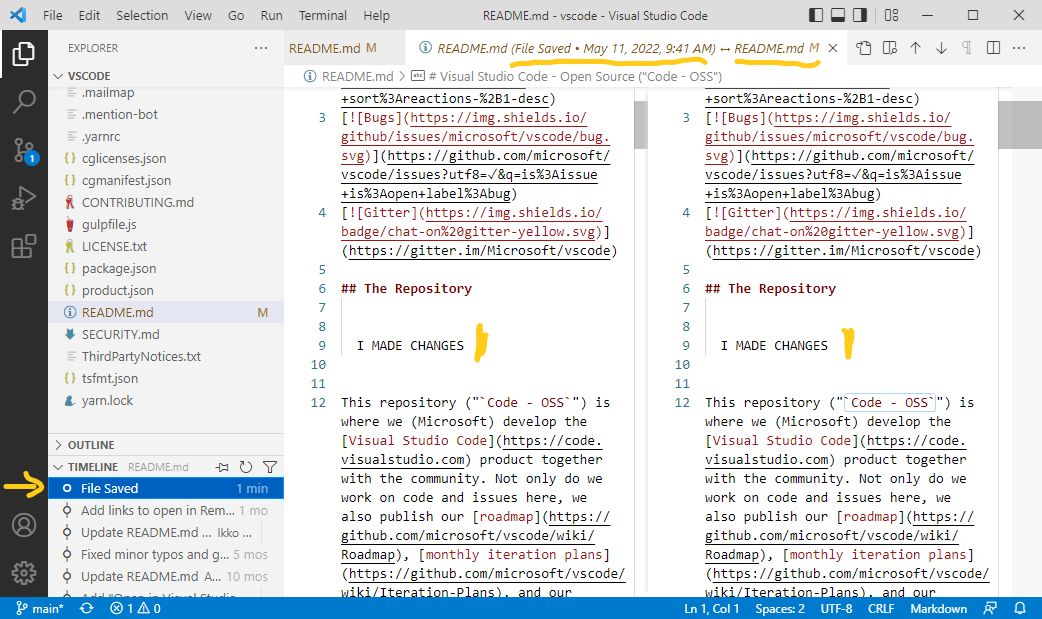
Task: Open the feedback icon in status bar
Action: tap(990, 608)
